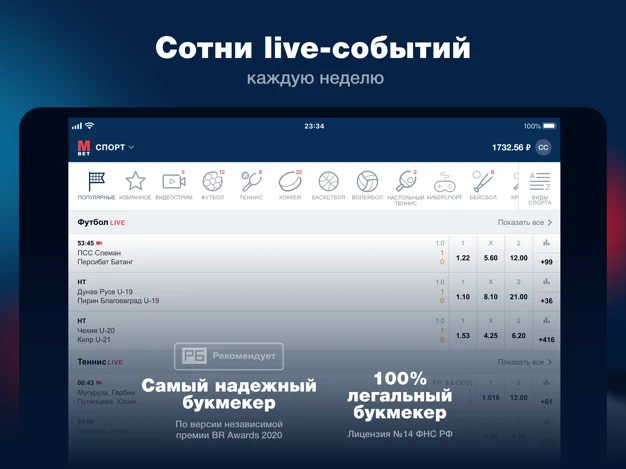Expand the Спорт dropdown in header

[x=115, y=147]
